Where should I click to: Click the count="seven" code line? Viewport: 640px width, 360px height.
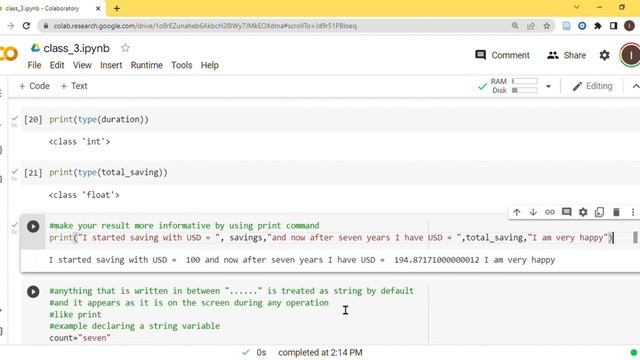80,338
